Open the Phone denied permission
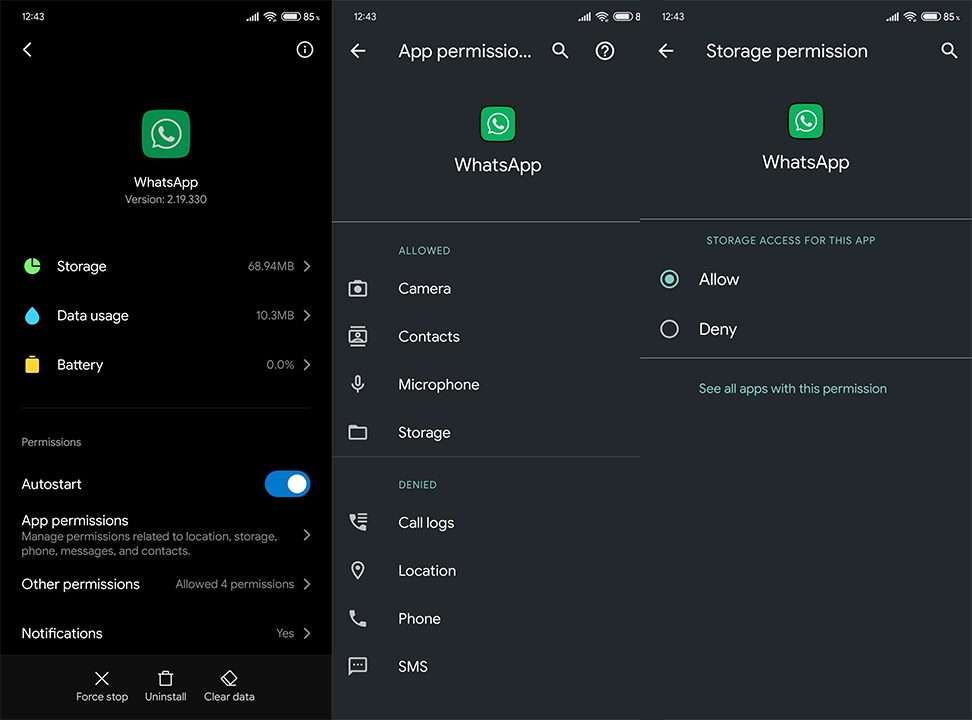 point(485,618)
